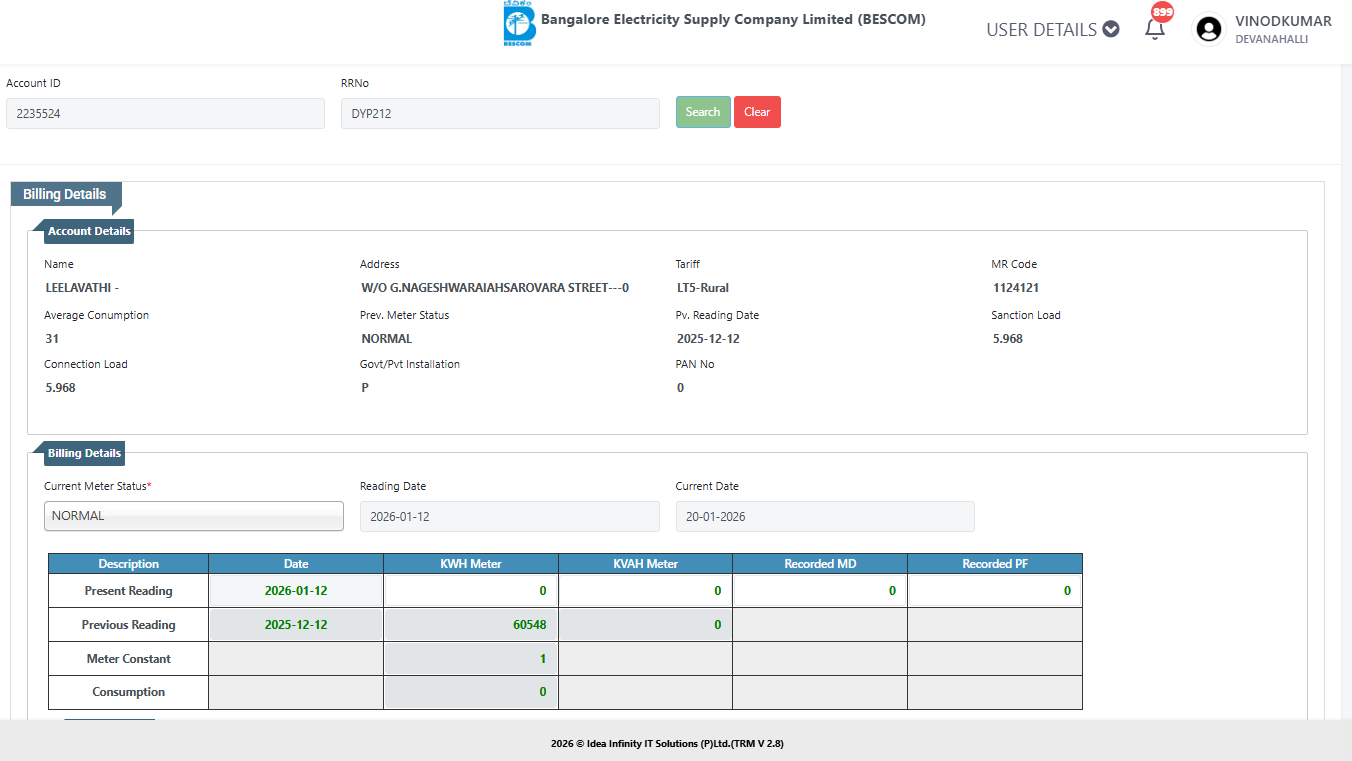Click the RRNo input field
The width and height of the screenshot is (1352, 761).
pyautogui.click(x=500, y=113)
